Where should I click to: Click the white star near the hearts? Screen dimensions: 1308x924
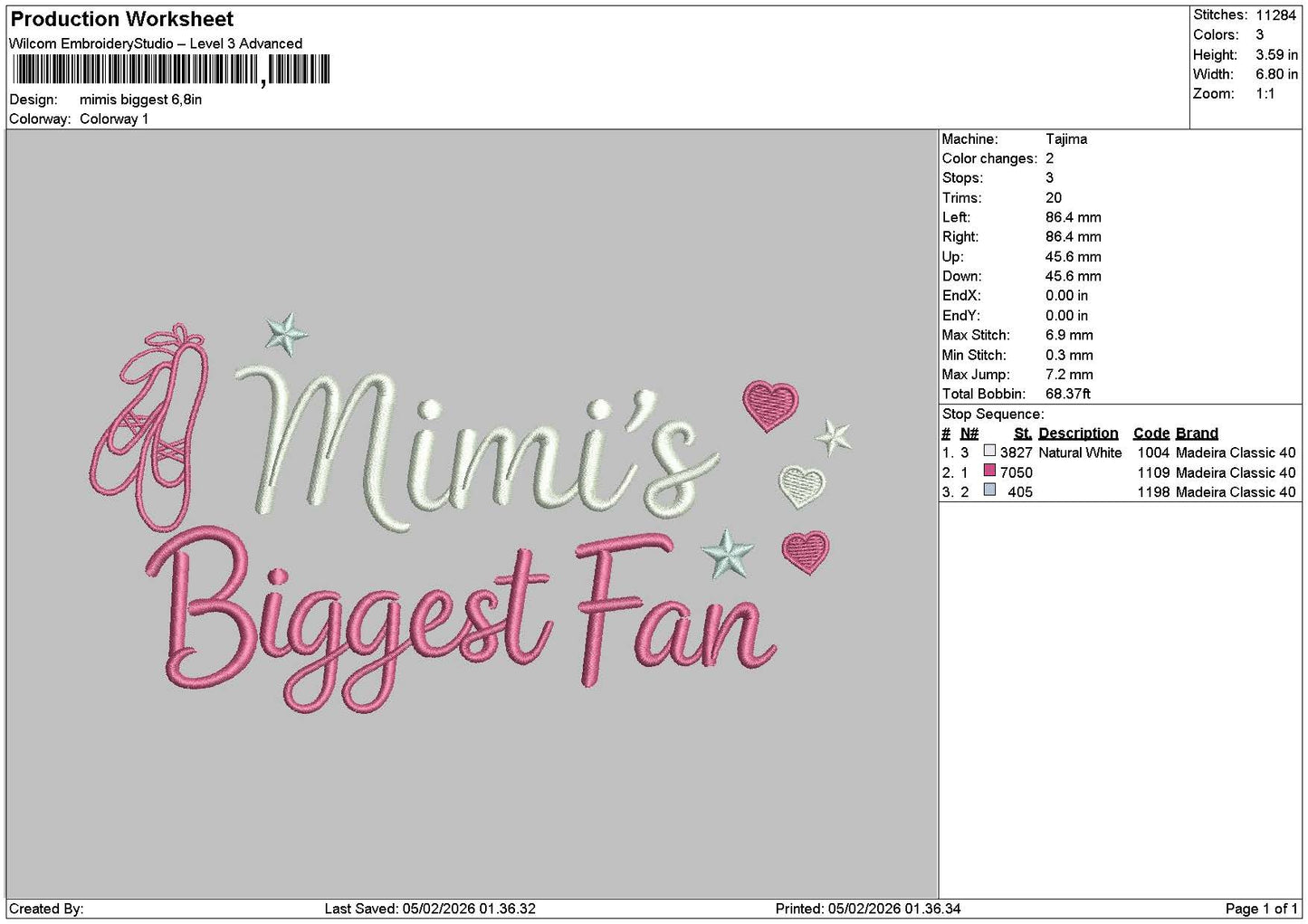(834, 438)
